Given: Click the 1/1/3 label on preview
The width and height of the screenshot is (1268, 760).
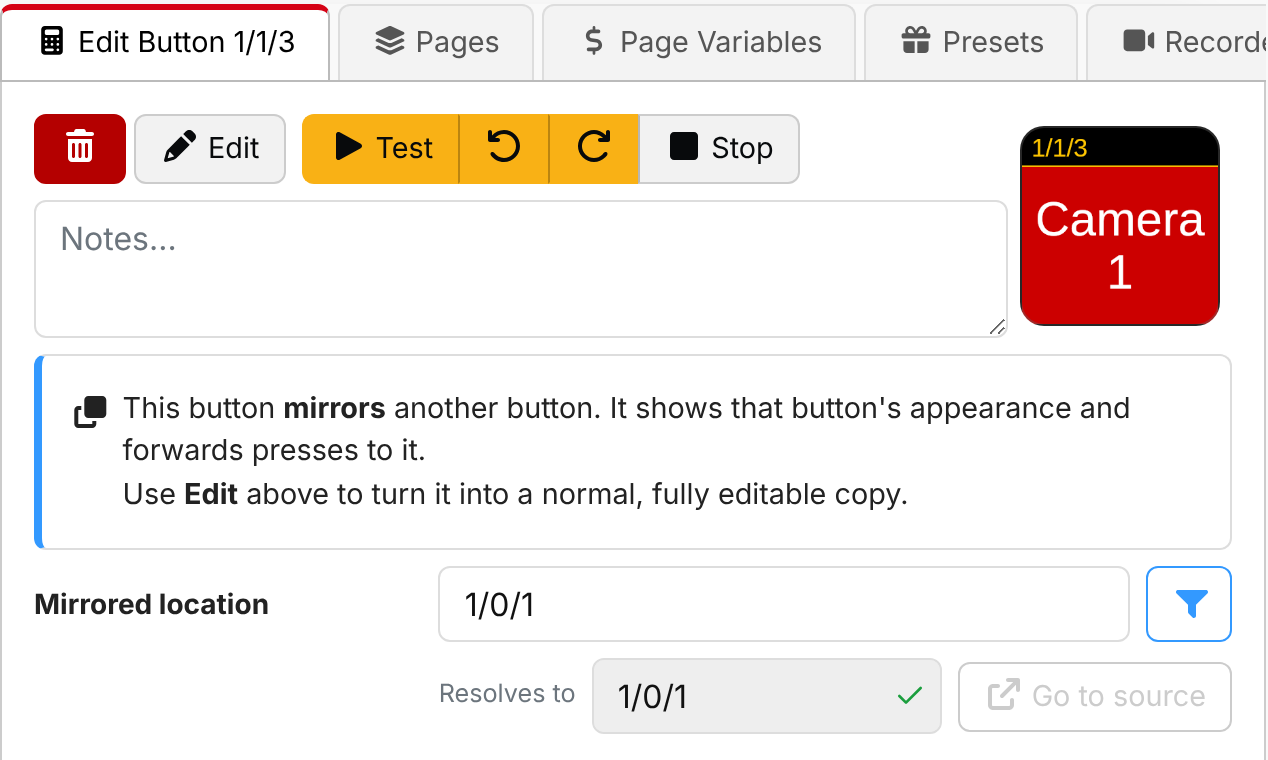Looking at the screenshot, I should point(1059,149).
